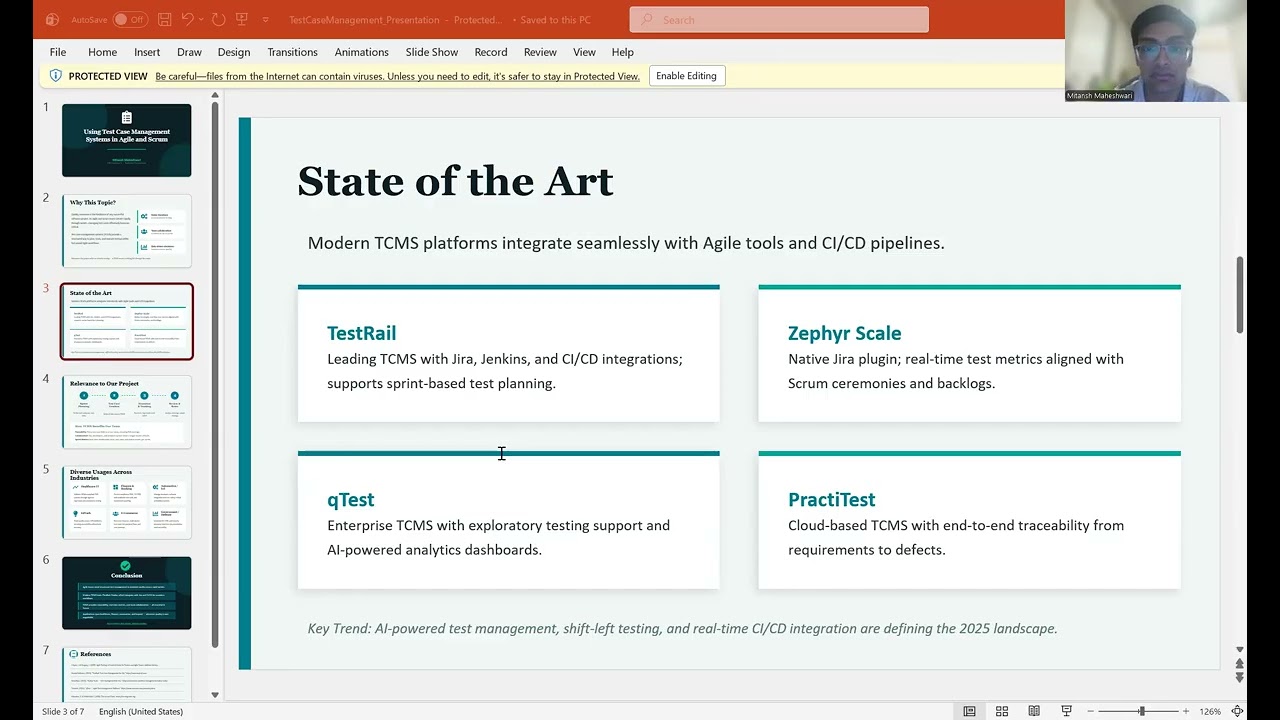Click thumbnail pane scroll down arrow
The image size is (1280, 720).
tap(215, 694)
